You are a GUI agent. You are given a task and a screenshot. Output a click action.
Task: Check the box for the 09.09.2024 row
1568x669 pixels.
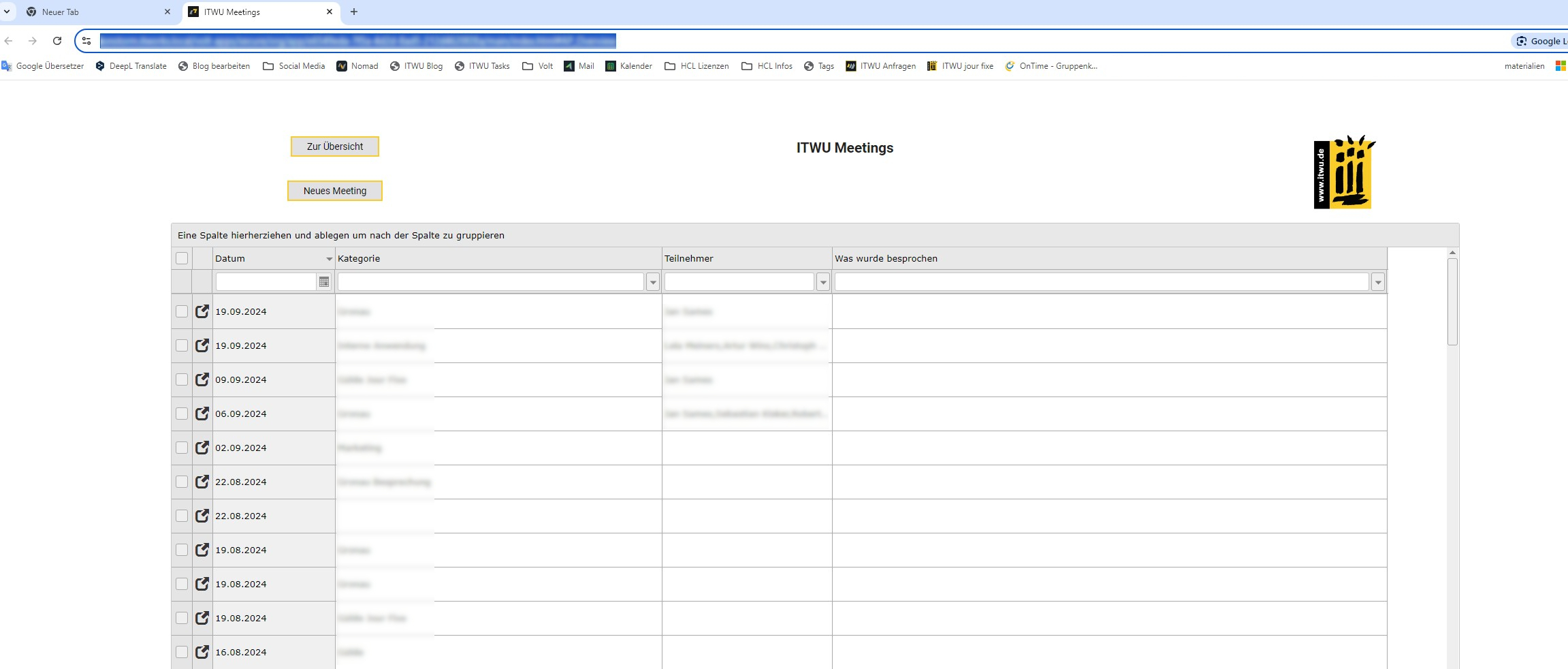tap(182, 379)
